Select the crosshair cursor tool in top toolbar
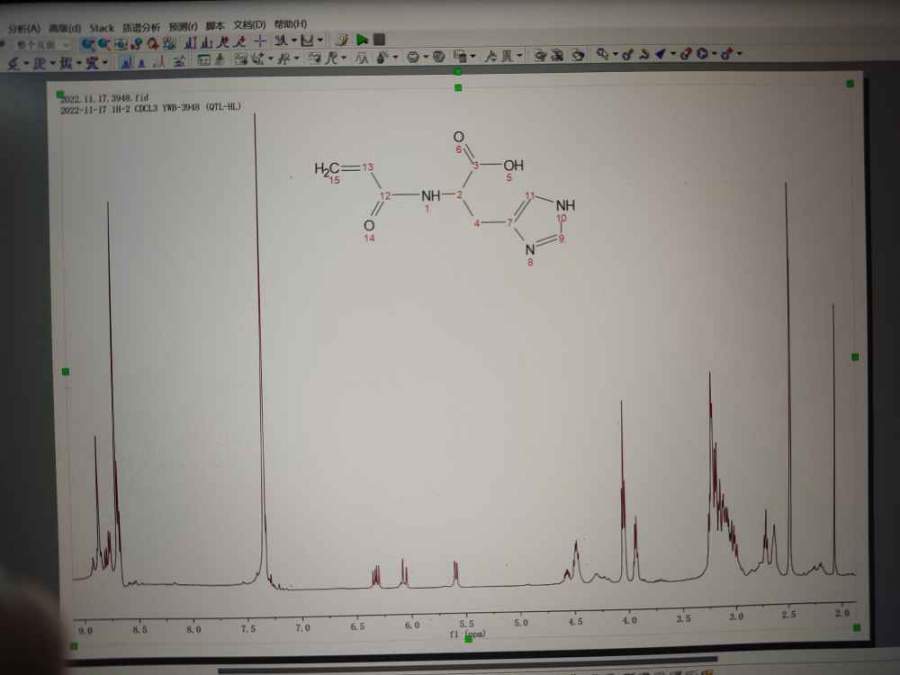The image size is (900, 675). (259, 41)
